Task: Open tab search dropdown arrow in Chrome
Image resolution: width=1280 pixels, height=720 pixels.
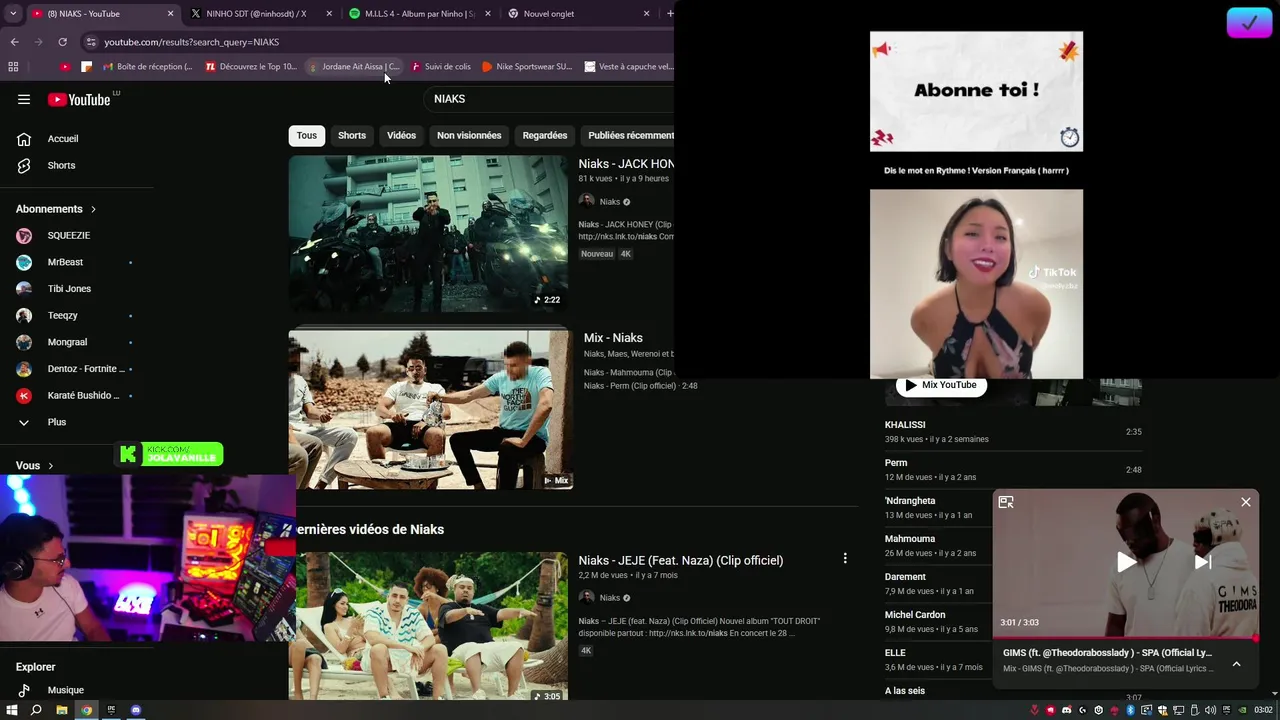Action: click(x=12, y=14)
